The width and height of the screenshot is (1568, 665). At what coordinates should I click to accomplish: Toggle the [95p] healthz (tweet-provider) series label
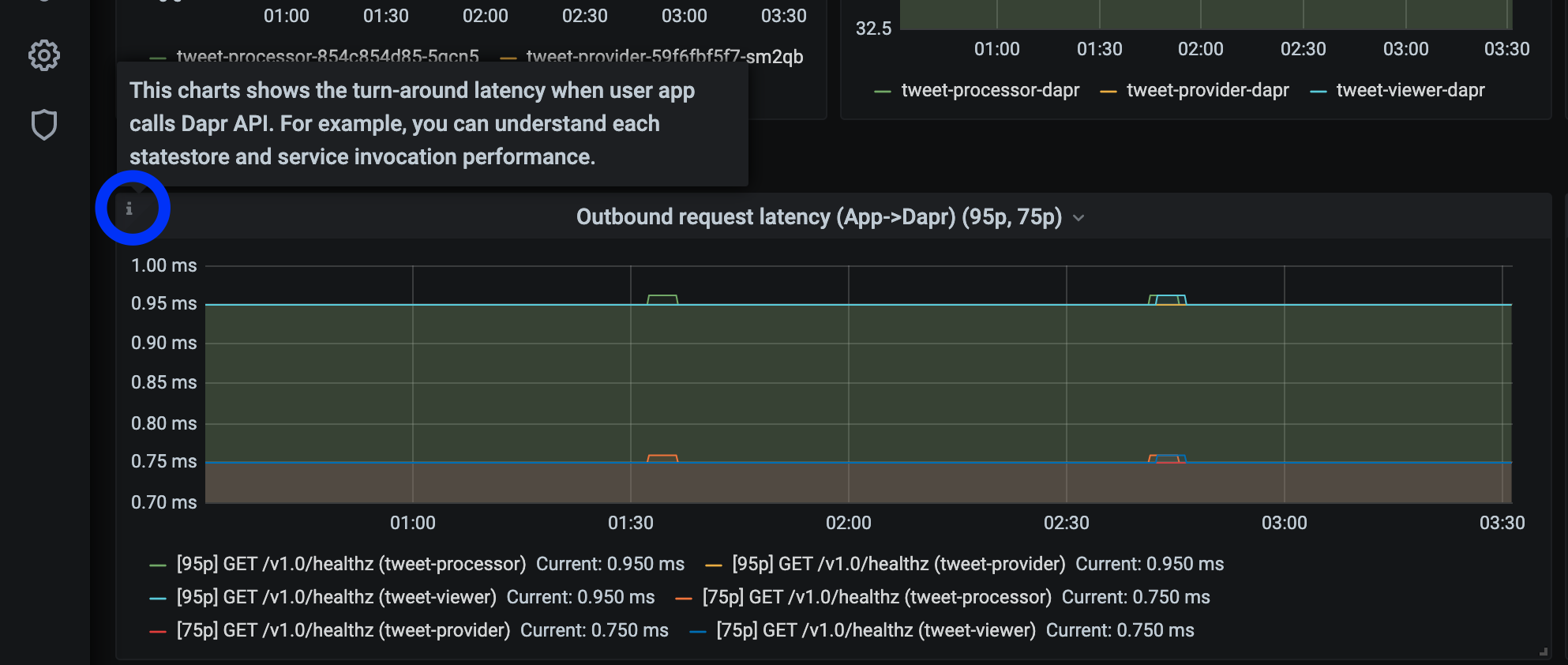(x=898, y=564)
